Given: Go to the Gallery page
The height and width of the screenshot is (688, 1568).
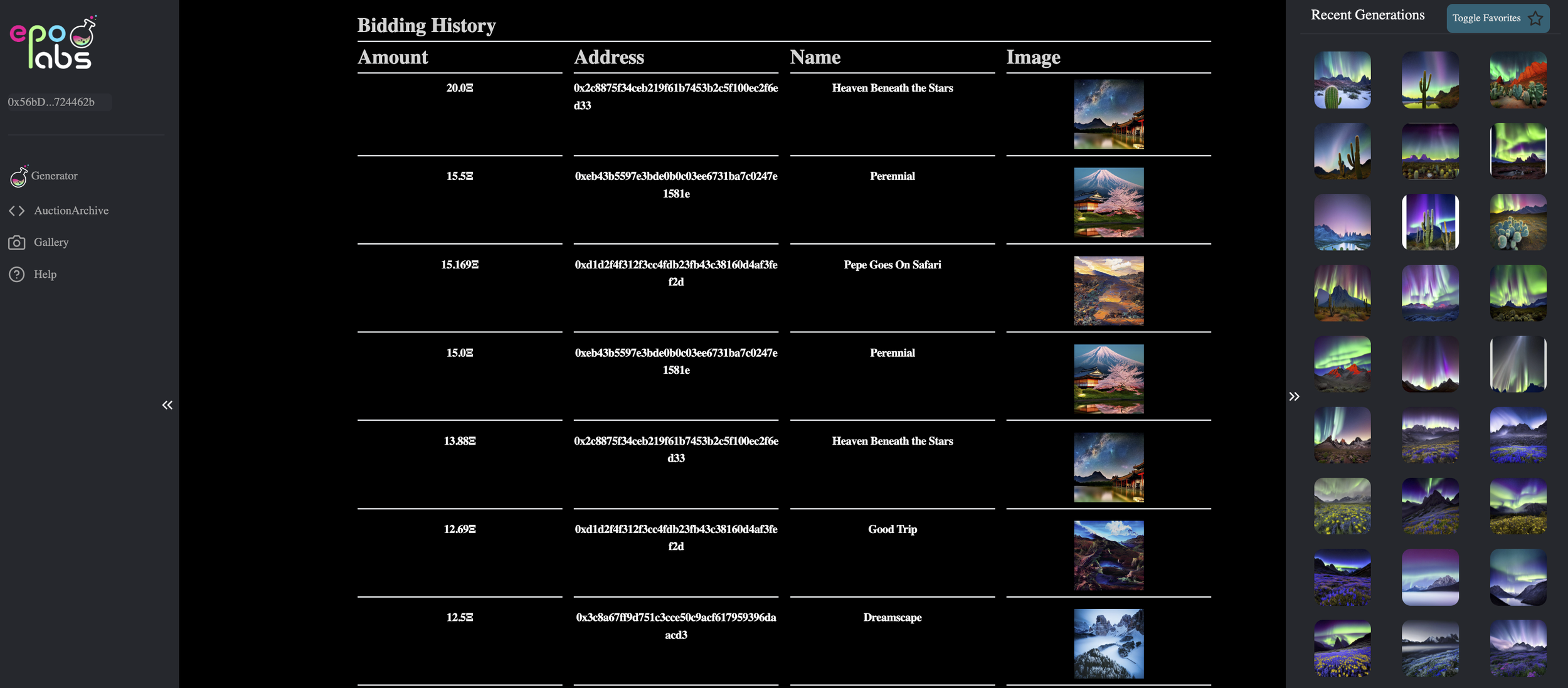Looking at the screenshot, I should [51, 243].
